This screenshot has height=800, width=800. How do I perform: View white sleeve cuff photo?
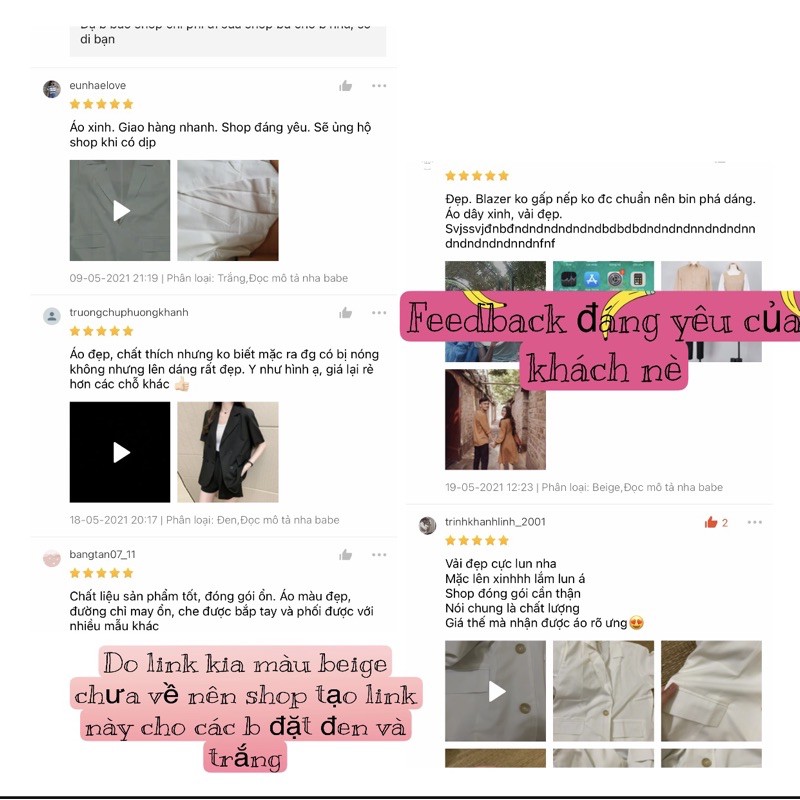click(x=711, y=691)
